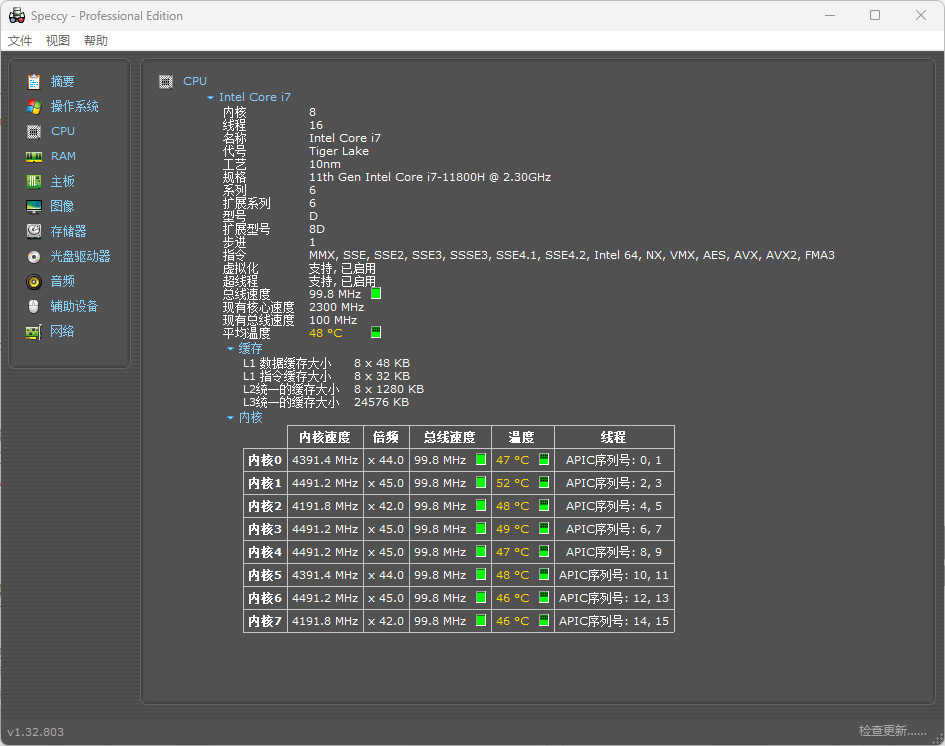Select the 音频 speaker icon
This screenshot has width=945, height=746.
(34, 281)
